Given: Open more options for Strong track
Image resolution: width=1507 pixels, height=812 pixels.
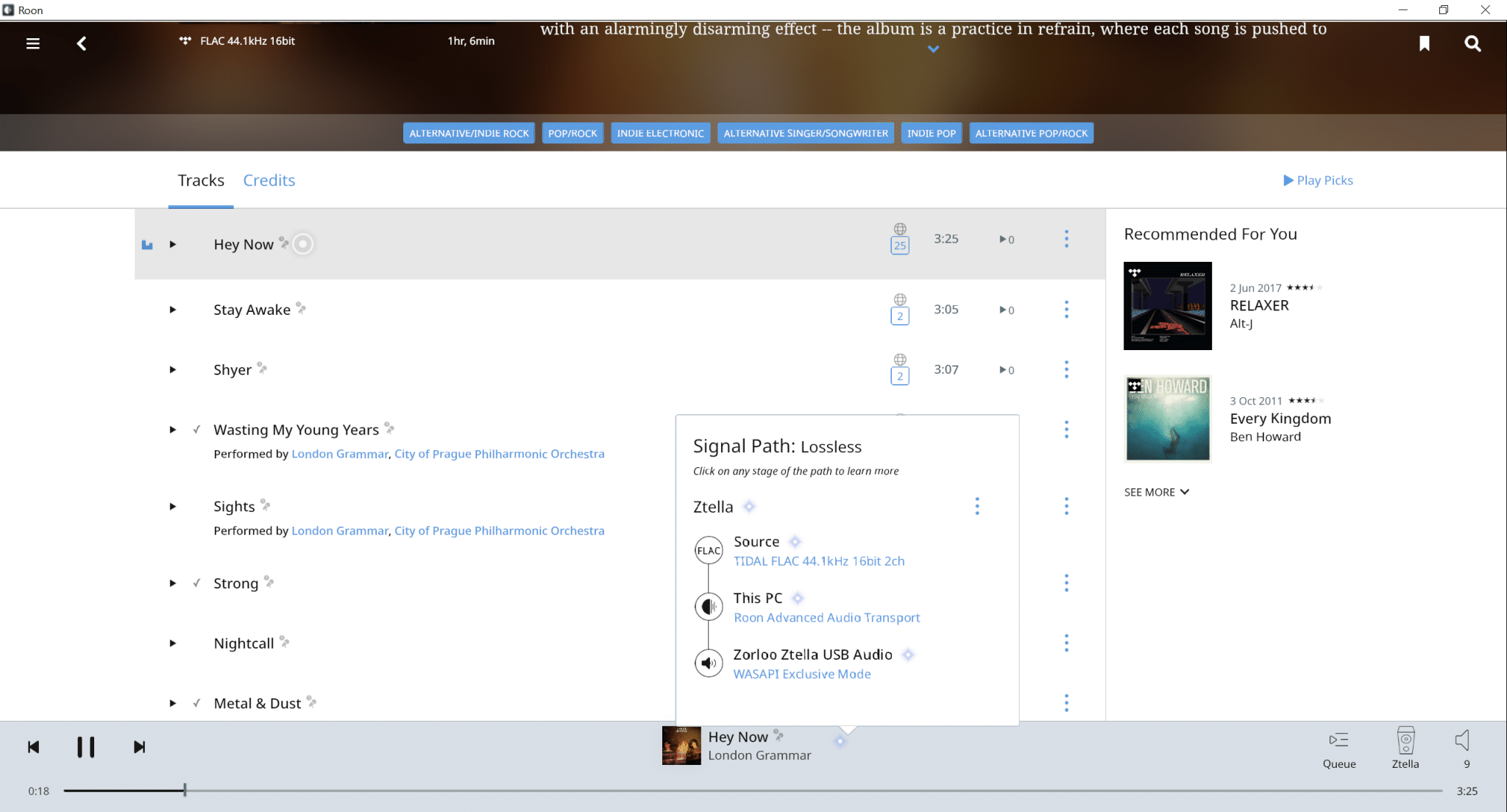Looking at the screenshot, I should coord(1066,583).
